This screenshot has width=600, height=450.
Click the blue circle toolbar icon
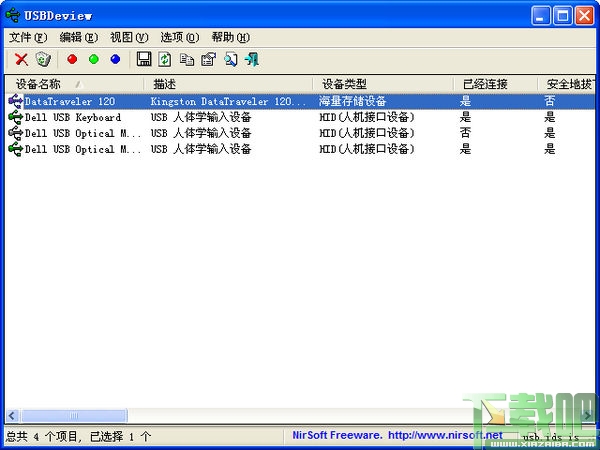tap(115, 59)
